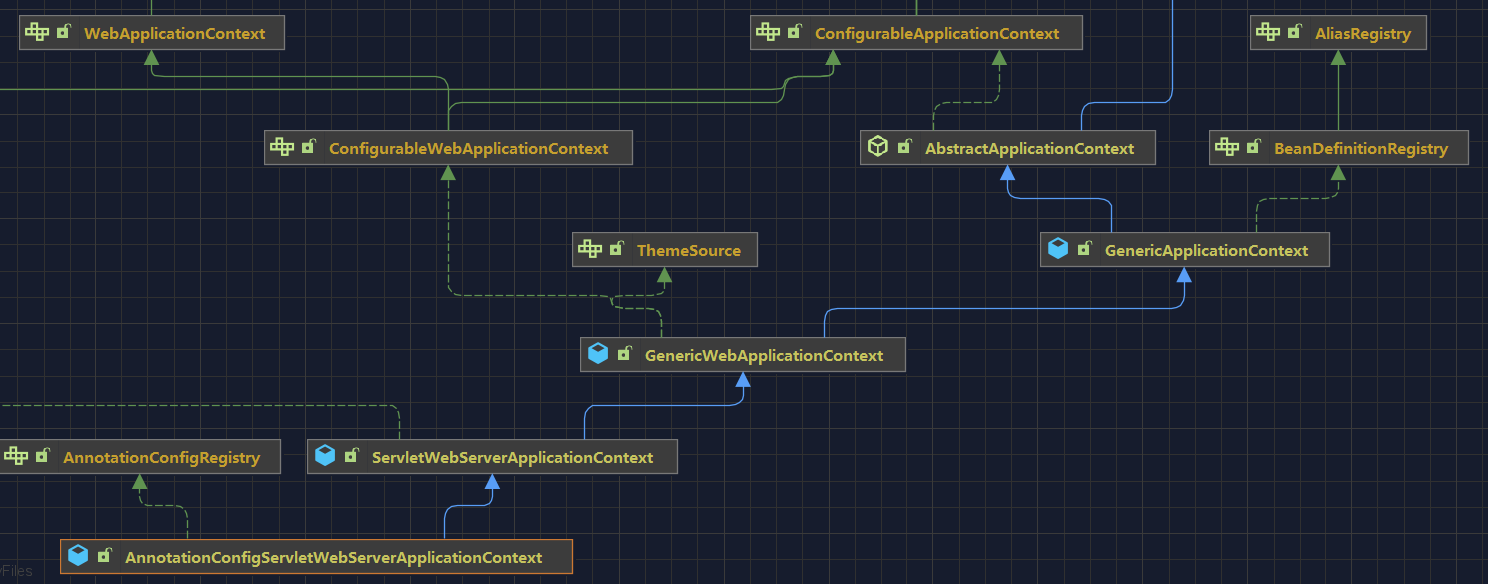The width and height of the screenshot is (1488, 584).
Task: Click the abstract class icon of AbstractApplicationContext
Action: point(877,147)
